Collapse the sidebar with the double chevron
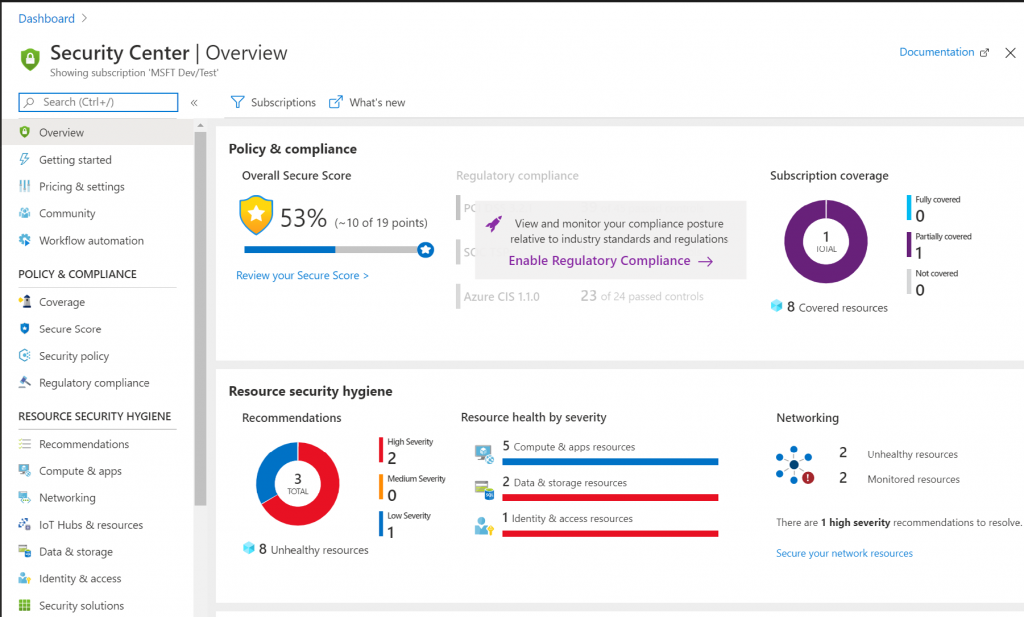The width and height of the screenshot is (1024, 617). pos(194,102)
